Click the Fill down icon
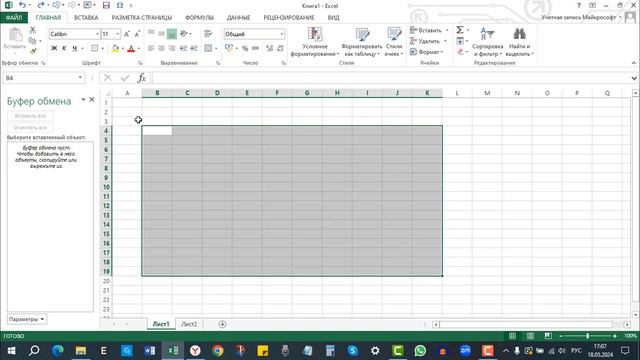 point(460,41)
